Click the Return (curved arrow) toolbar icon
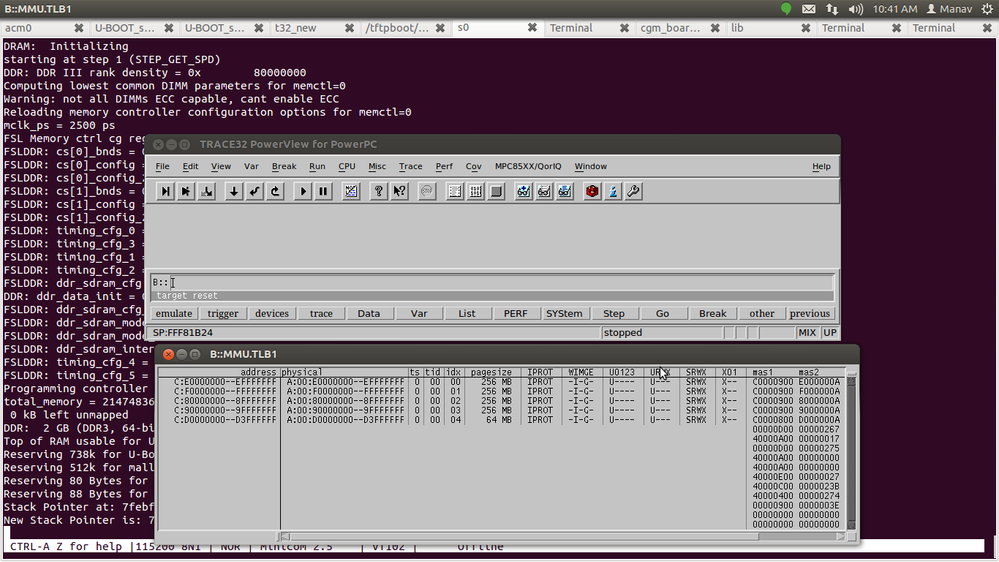Image resolution: width=999 pixels, height=562 pixels. point(254,191)
